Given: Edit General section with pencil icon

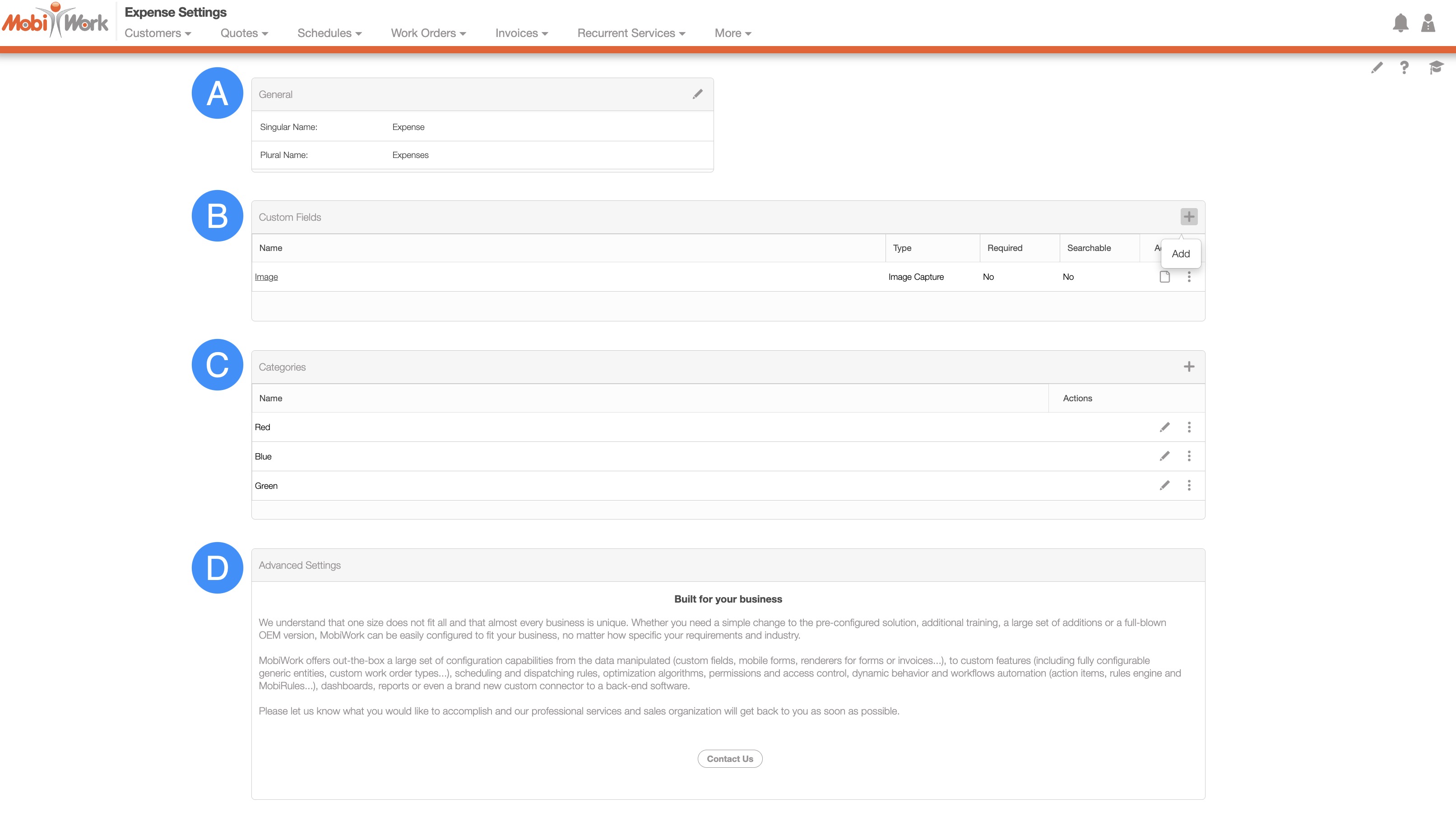Looking at the screenshot, I should (697, 94).
